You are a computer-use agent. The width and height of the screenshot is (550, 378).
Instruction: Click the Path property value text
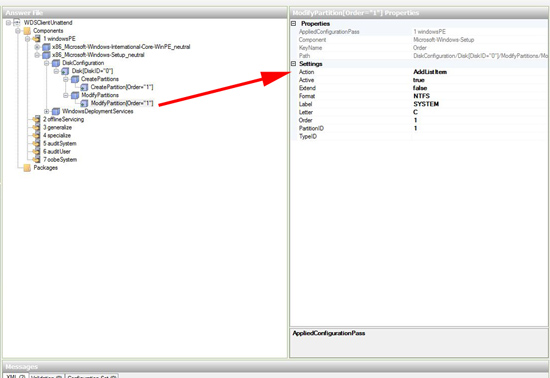point(480,56)
